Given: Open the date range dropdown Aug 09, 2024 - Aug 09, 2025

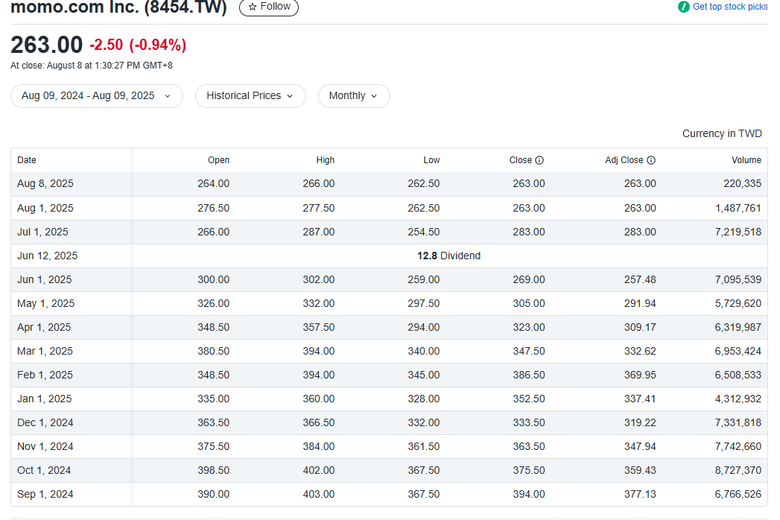Looking at the screenshot, I should pos(97,96).
